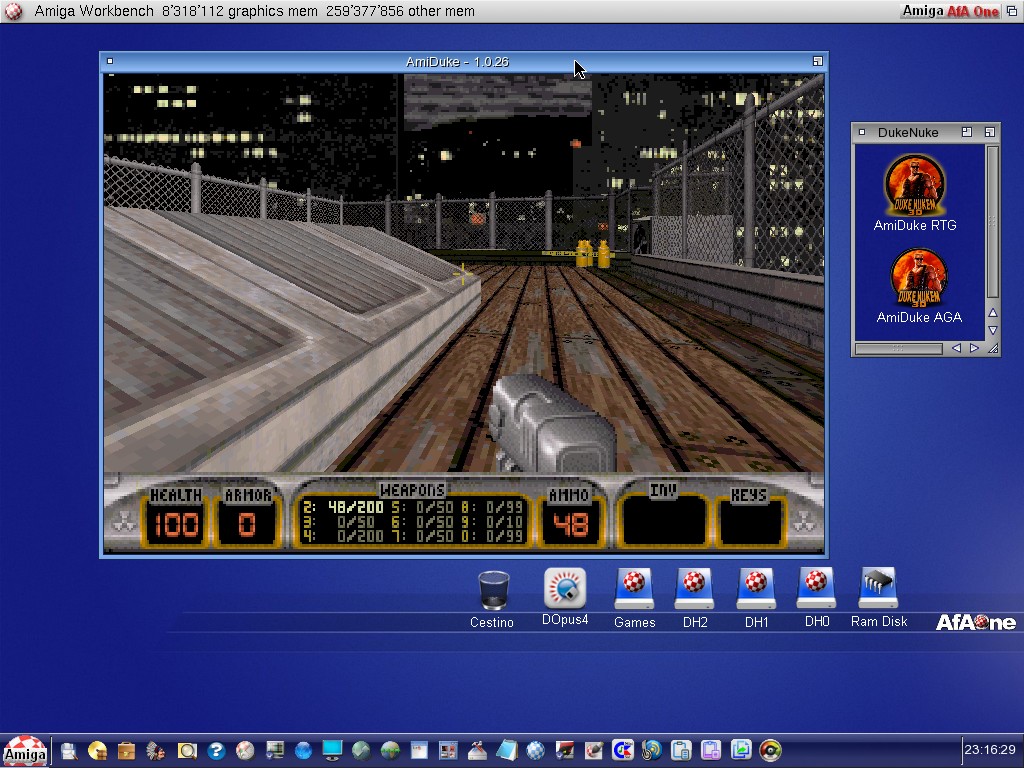Click the scroll right arrow in DukeNuke window

(x=974, y=348)
